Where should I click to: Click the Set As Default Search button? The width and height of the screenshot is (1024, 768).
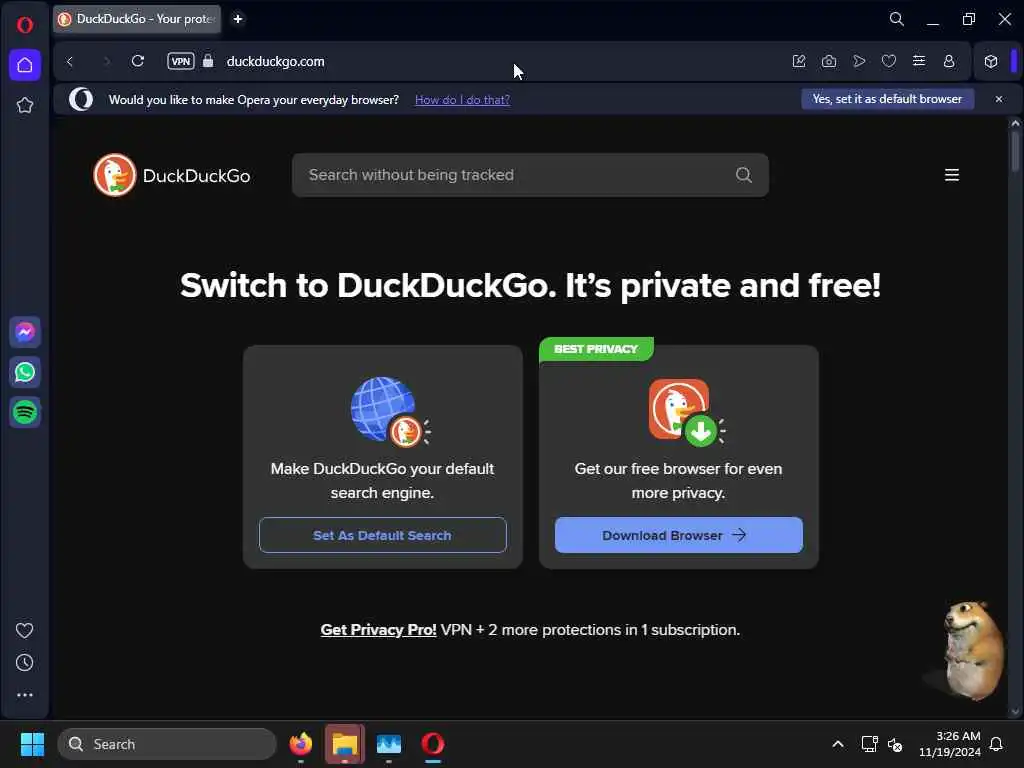tap(383, 535)
